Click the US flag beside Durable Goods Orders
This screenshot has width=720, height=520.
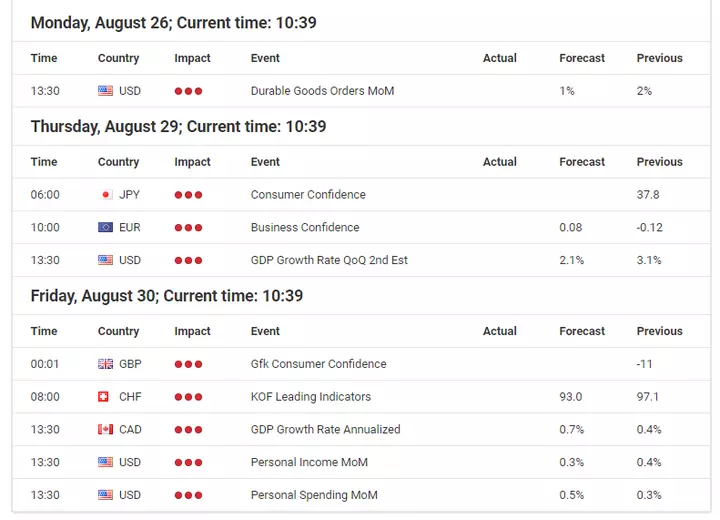point(105,91)
